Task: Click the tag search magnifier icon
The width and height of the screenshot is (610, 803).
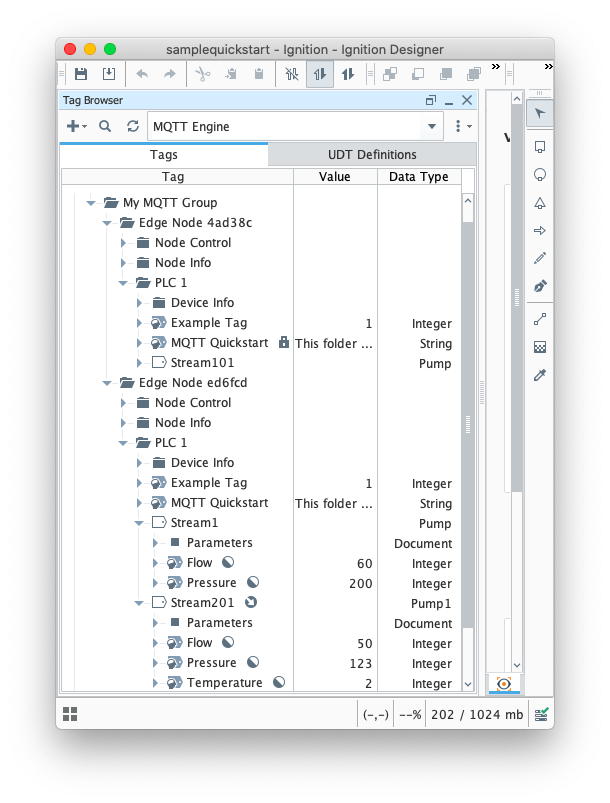Action: tap(105, 126)
